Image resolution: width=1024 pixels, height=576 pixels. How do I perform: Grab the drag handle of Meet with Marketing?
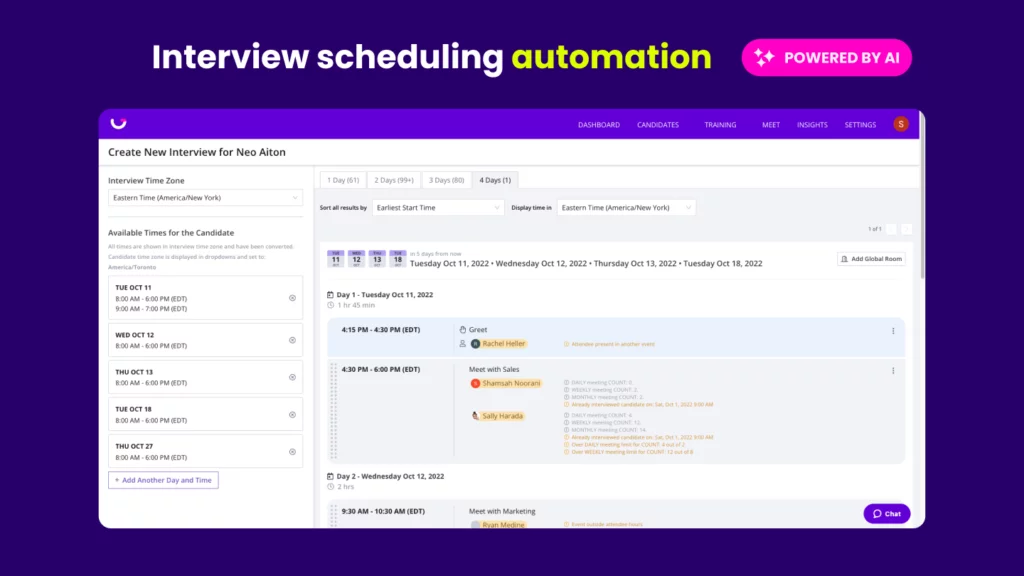pyautogui.click(x=334, y=516)
